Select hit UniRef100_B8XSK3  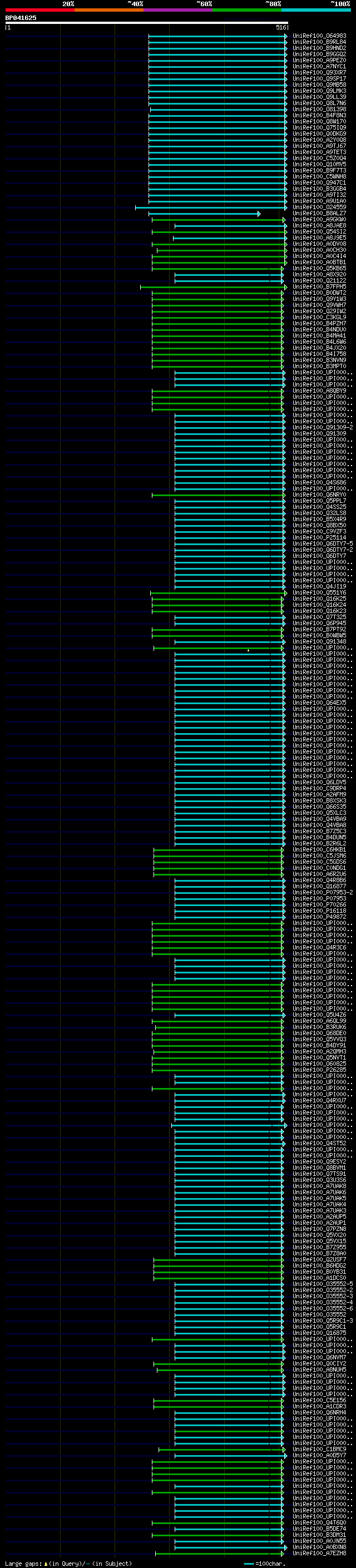(x=319, y=800)
